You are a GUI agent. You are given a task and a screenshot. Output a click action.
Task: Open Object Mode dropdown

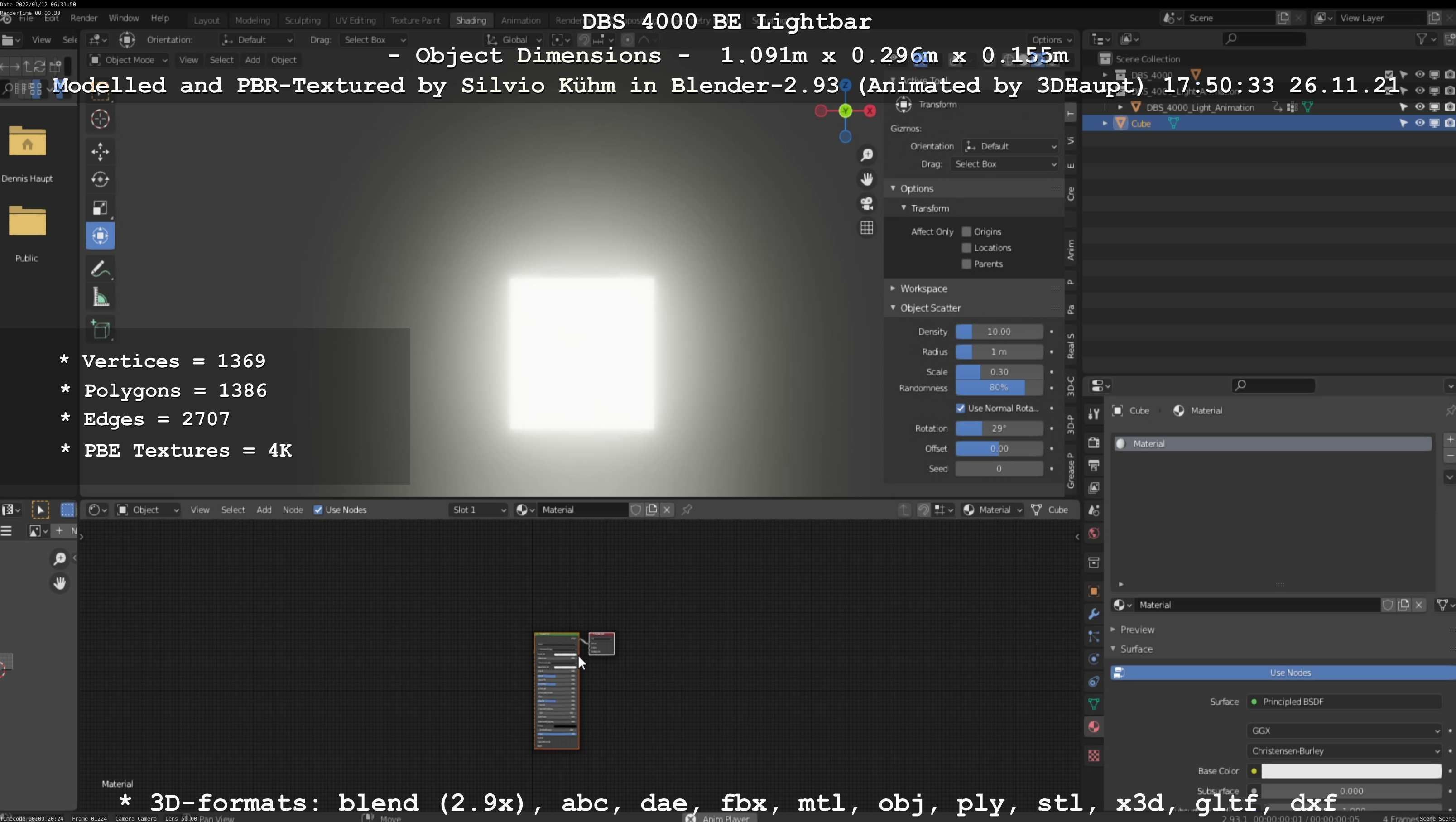[129, 60]
